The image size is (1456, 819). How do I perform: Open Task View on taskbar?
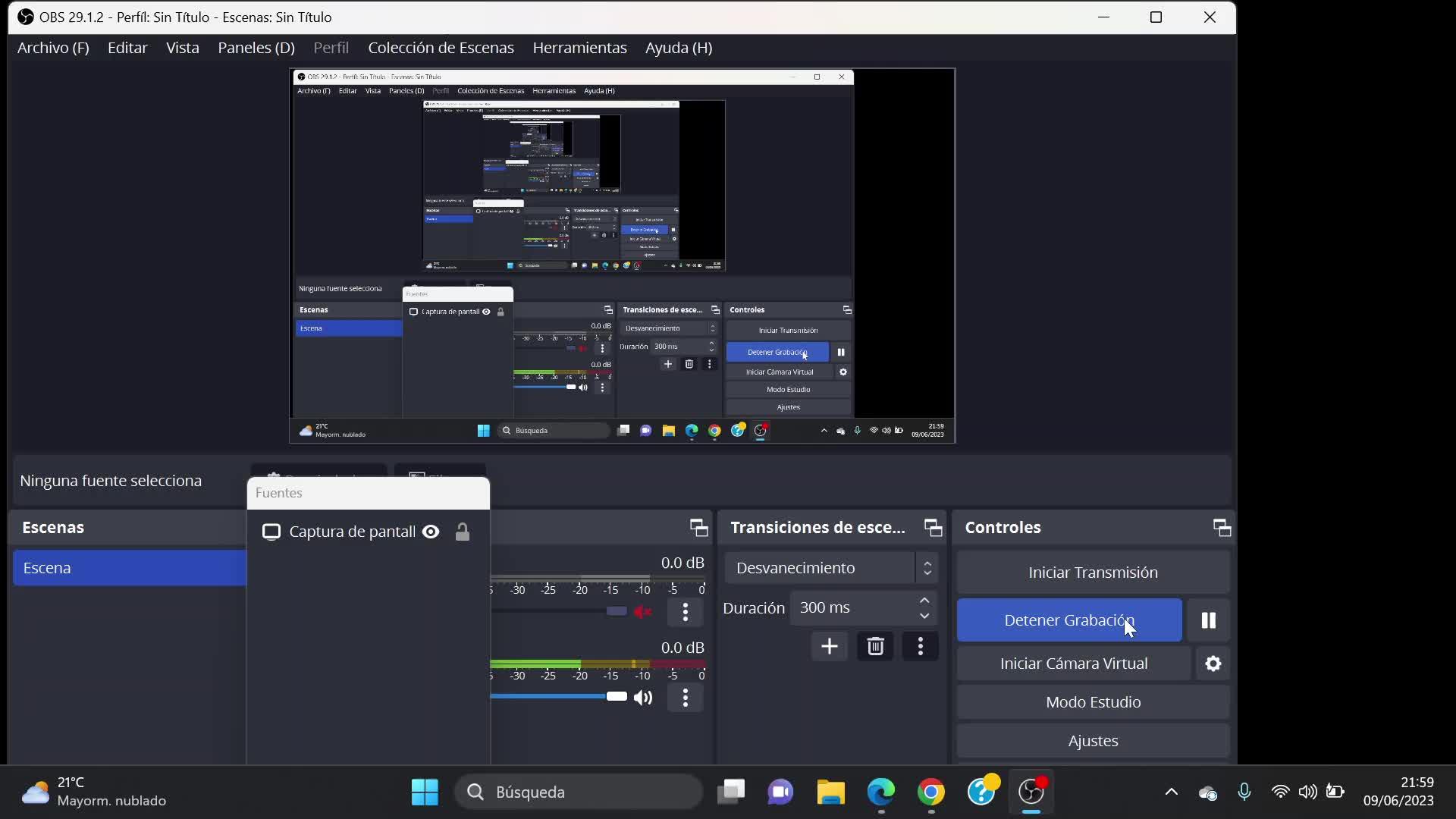tap(731, 792)
